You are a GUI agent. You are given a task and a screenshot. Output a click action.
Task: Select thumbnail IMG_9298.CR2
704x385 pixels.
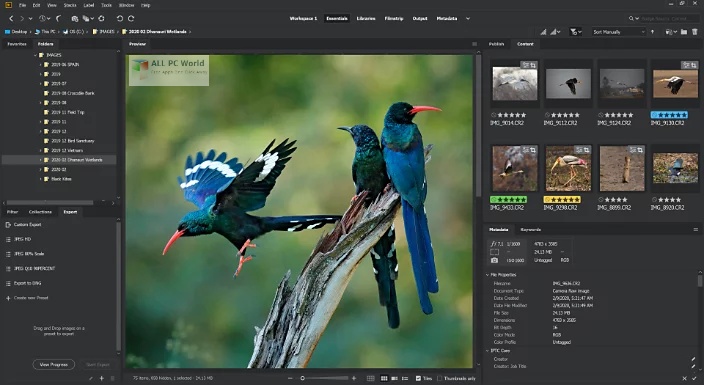(568, 169)
